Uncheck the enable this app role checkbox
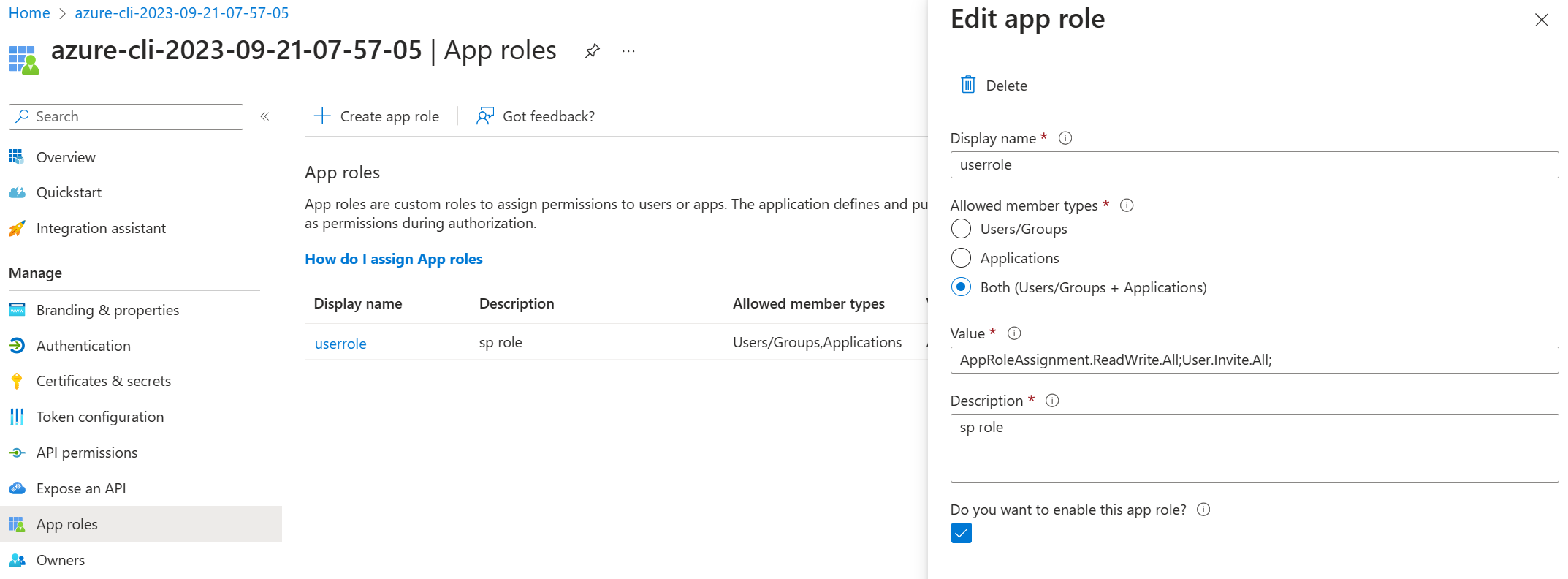1568x579 pixels. [x=962, y=533]
